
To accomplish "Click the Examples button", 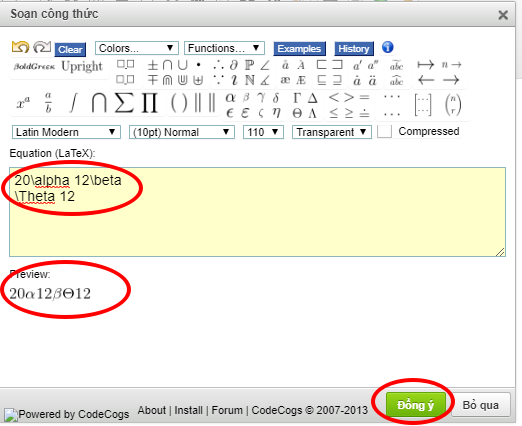I will 299,49.
